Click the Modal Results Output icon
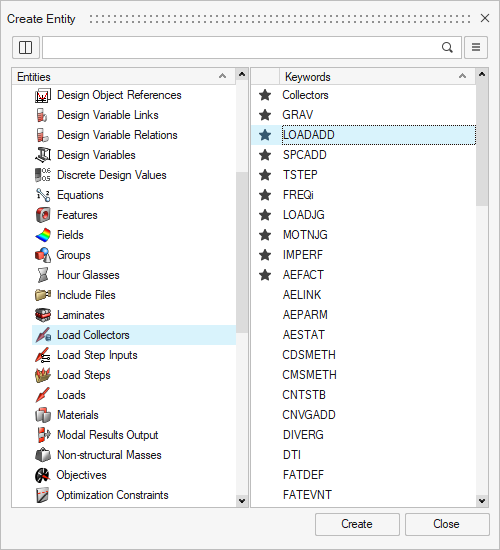 pyautogui.click(x=43, y=435)
